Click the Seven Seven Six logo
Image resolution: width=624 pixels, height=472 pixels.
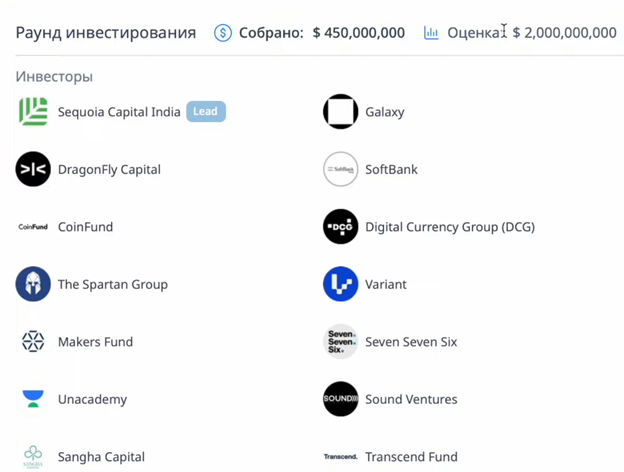tap(340, 341)
